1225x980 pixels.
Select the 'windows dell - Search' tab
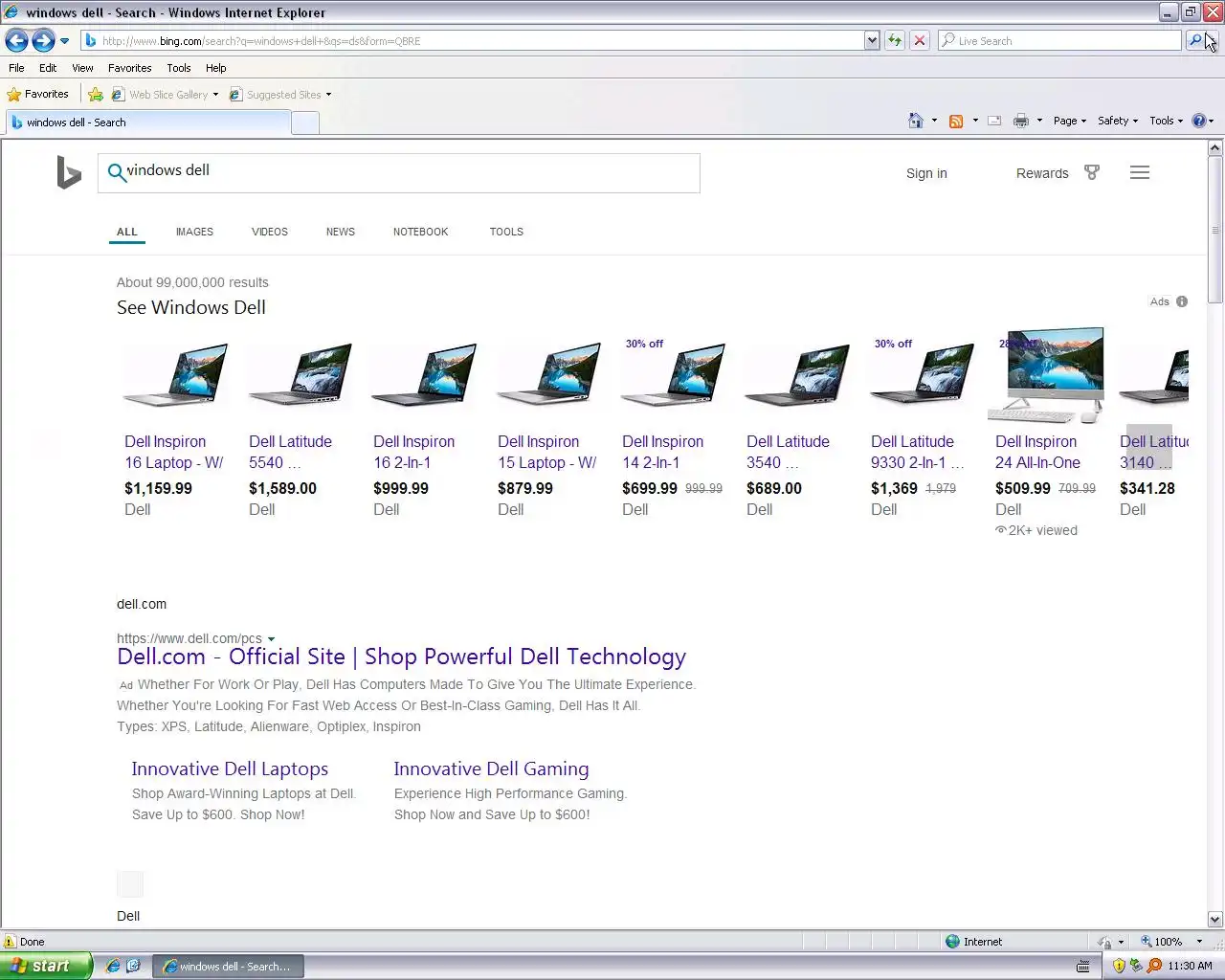click(x=148, y=122)
